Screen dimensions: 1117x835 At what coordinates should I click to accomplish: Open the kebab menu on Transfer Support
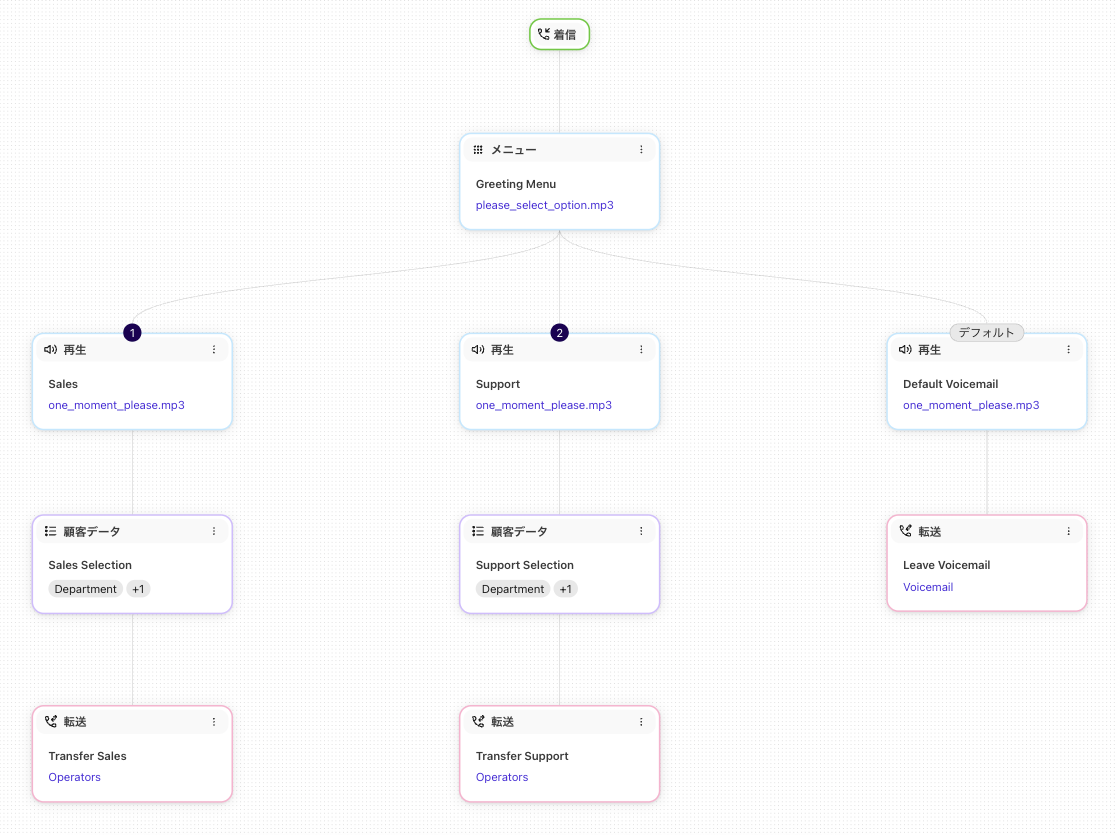pos(641,721)
